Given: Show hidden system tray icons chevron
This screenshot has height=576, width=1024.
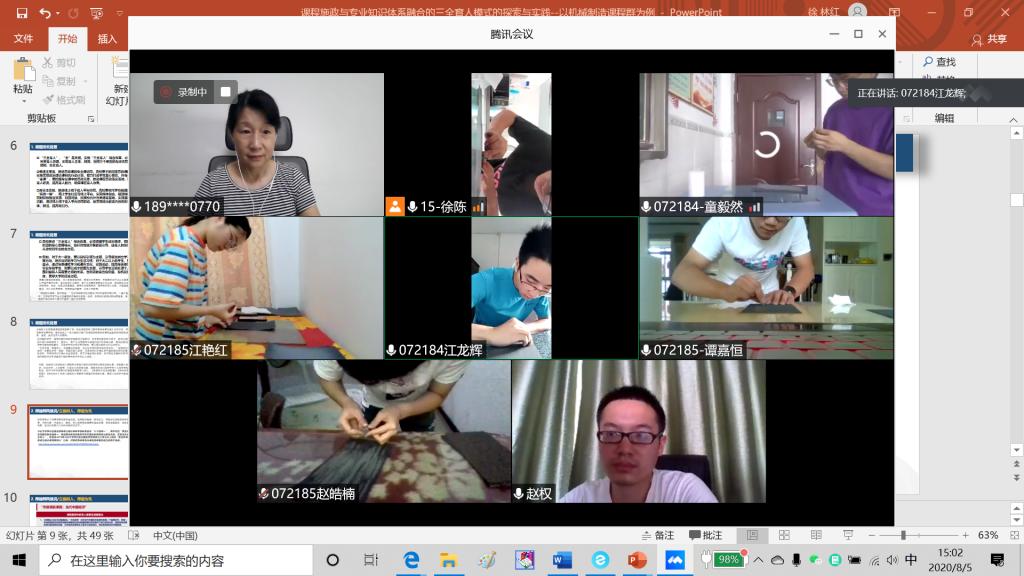Looking at the screenshot, I should click(x=759, y=560).
